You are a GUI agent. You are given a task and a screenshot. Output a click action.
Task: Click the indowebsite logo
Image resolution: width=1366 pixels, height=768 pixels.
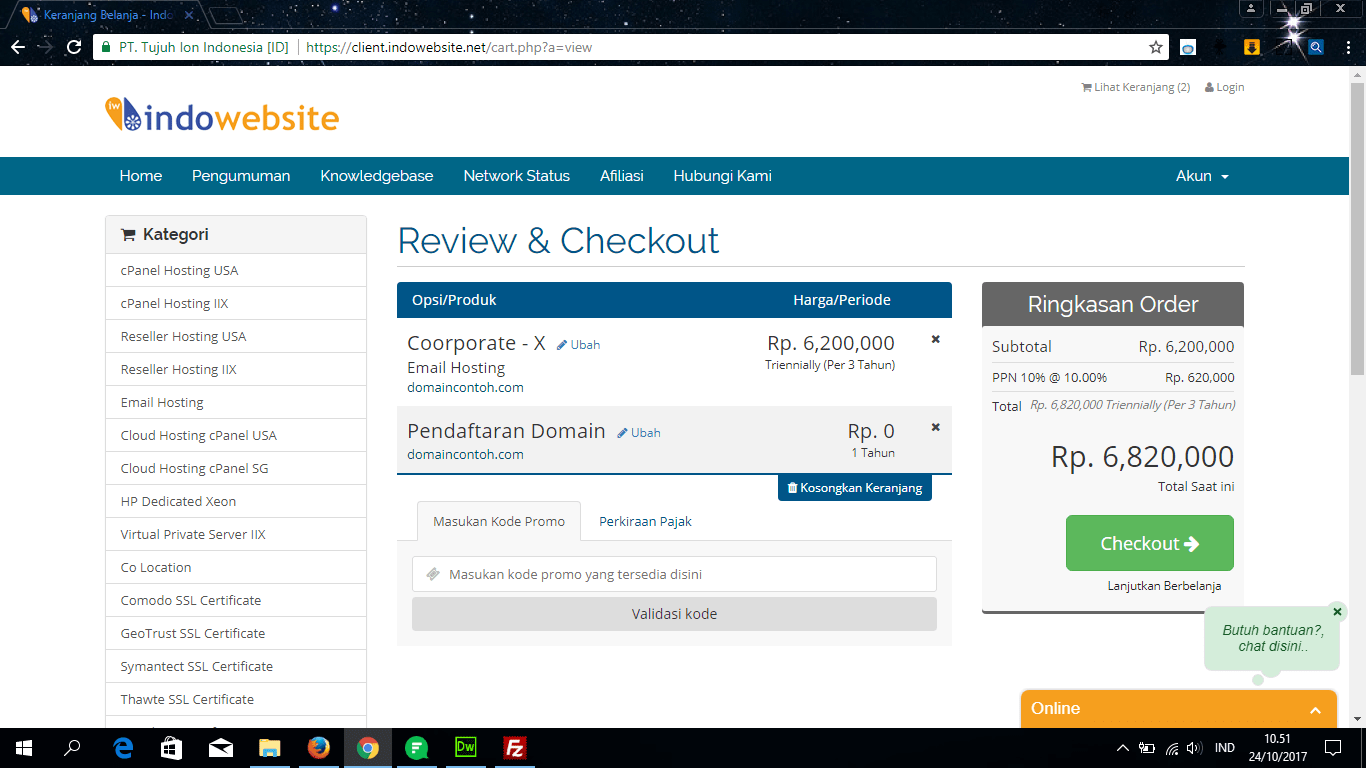point(222,116)
